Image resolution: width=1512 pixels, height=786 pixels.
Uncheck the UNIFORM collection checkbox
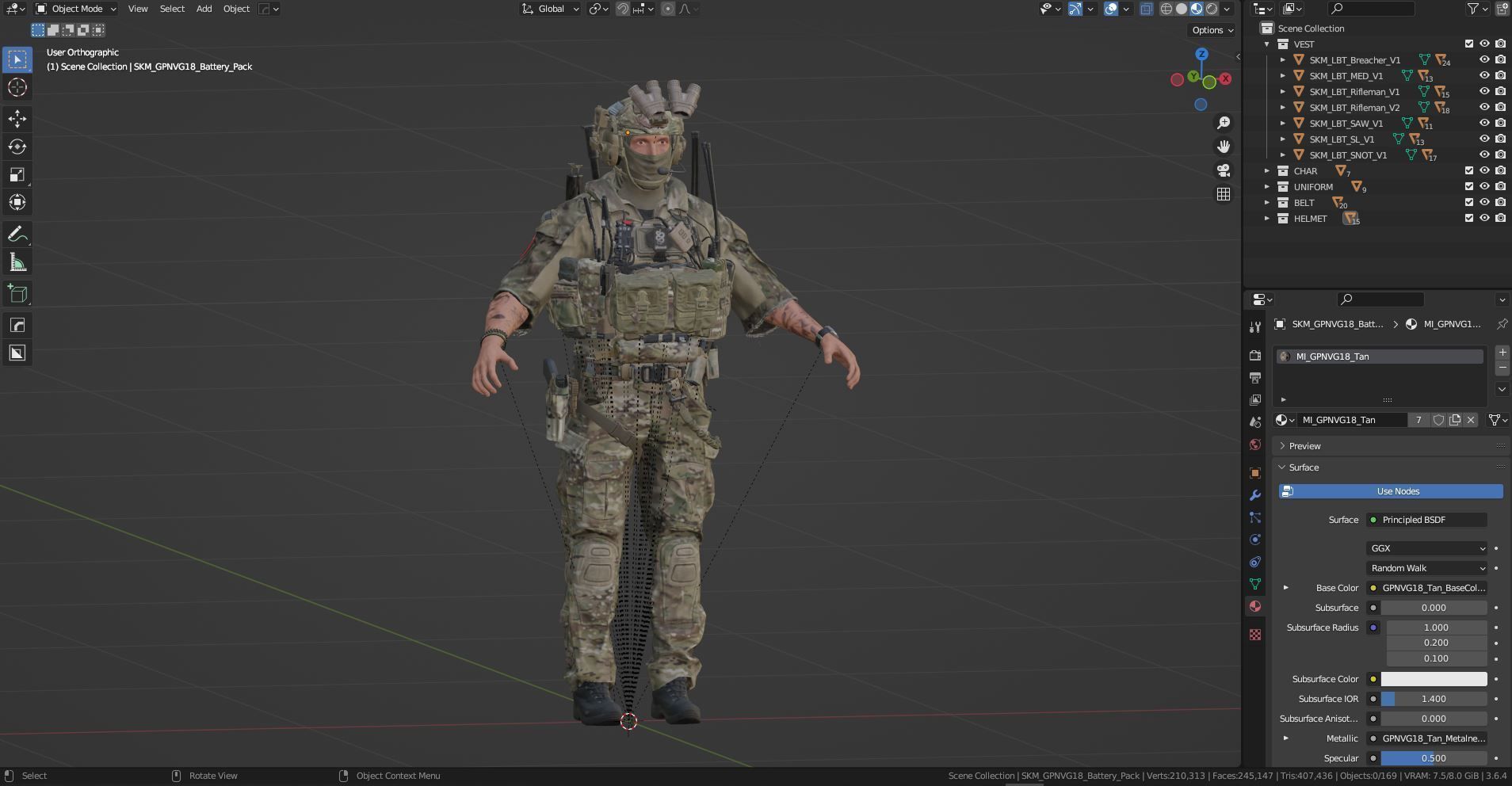[x=1468, y=186]
